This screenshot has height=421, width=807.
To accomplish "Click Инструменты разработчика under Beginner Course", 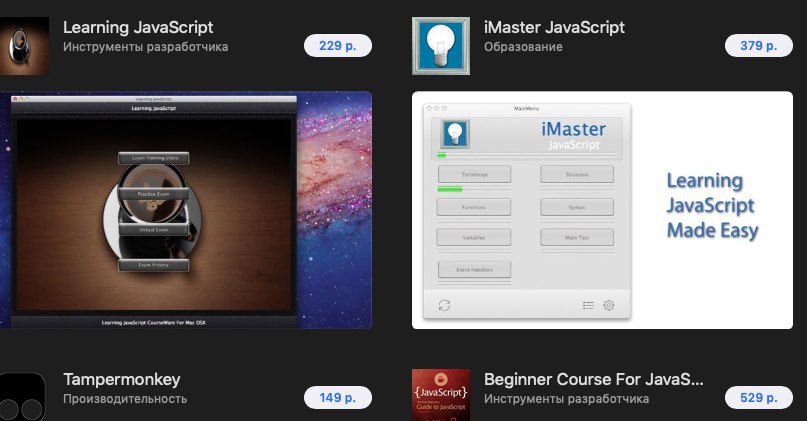I will pyautogui.click(x=567, y=399).
